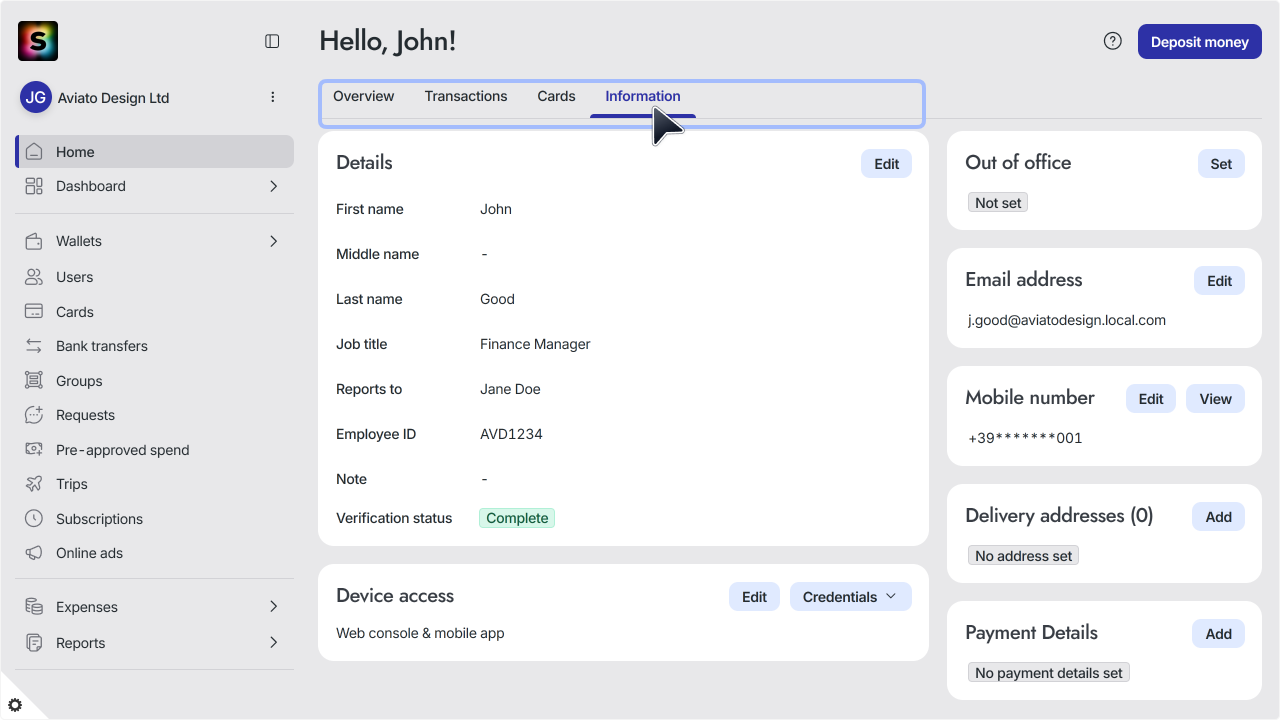Click the Online ads megaphone icon
The width and height of the screenshot is (1280, 720).
[34, 553]
